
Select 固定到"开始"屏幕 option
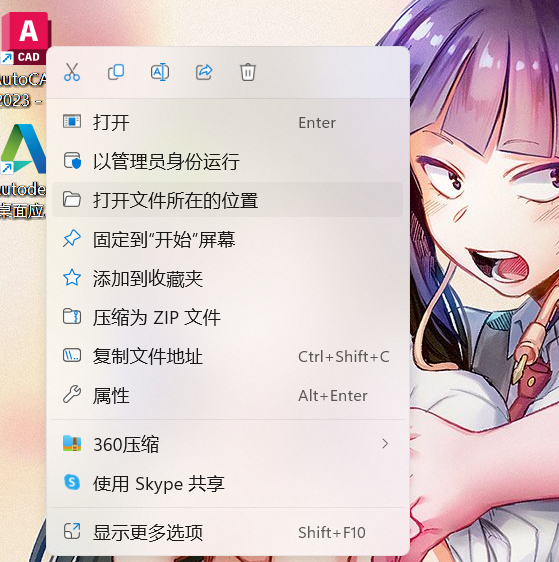click(228, 239)
